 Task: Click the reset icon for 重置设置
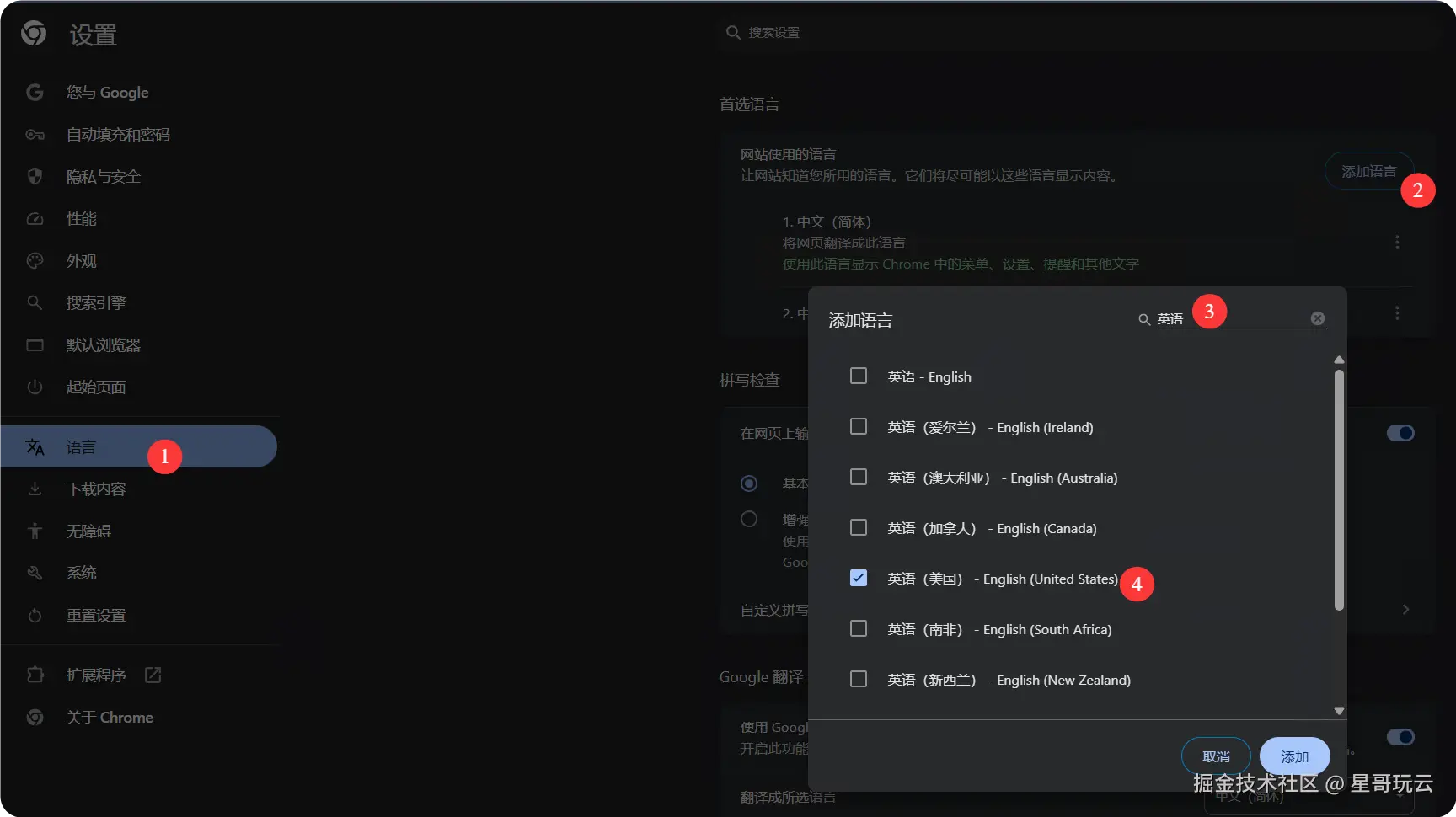(35, 616)
